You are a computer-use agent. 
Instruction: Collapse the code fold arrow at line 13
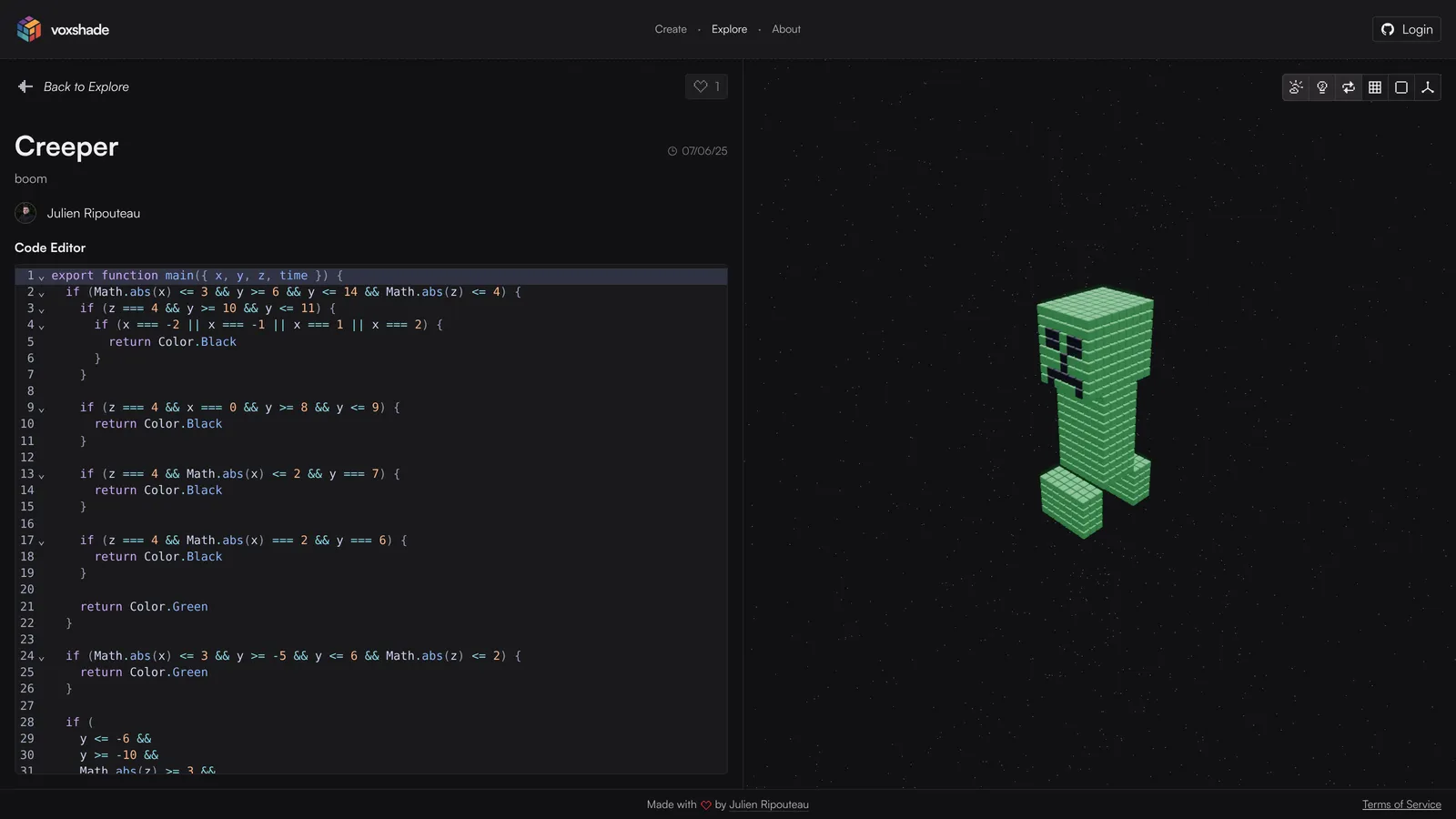pyautogui.click(x=42, y=475)
